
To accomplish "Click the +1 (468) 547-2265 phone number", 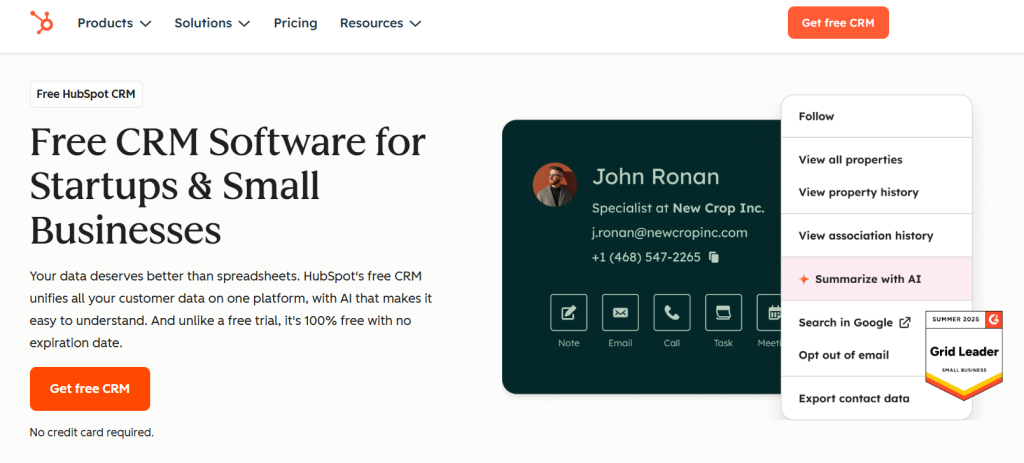I will [646, 257].
